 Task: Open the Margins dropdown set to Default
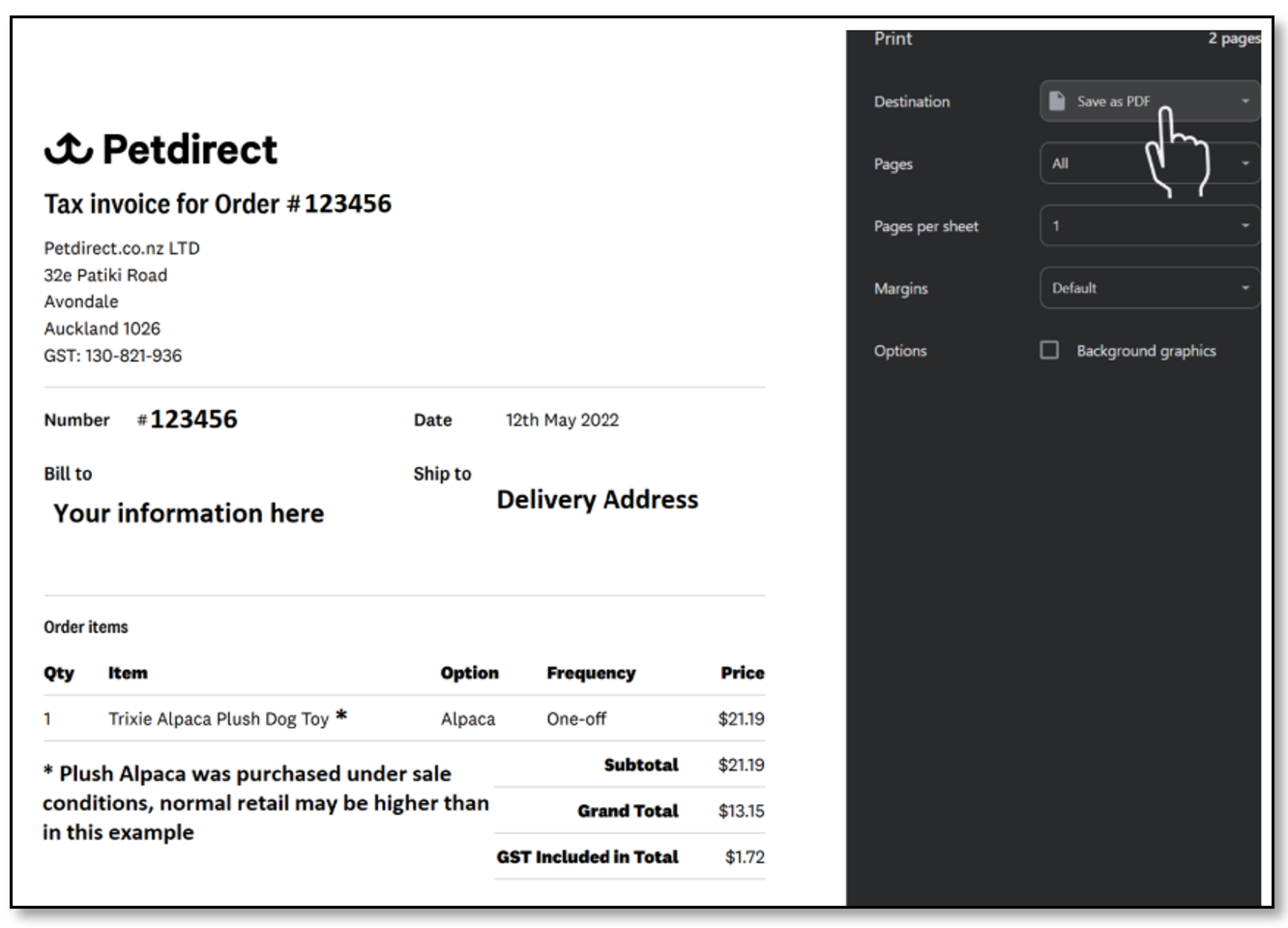(1150, 288)
